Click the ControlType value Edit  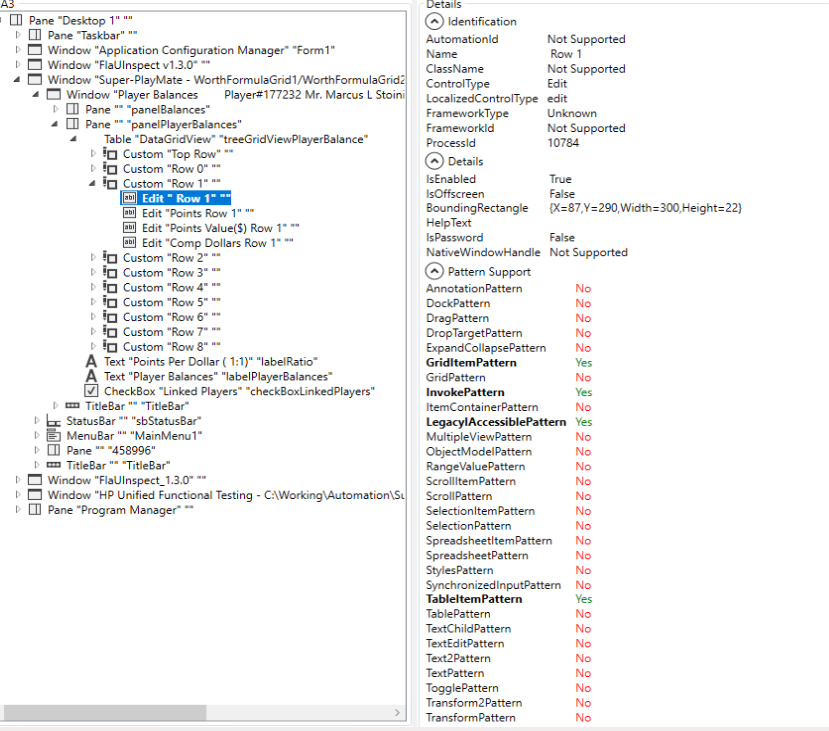point(557,84)
